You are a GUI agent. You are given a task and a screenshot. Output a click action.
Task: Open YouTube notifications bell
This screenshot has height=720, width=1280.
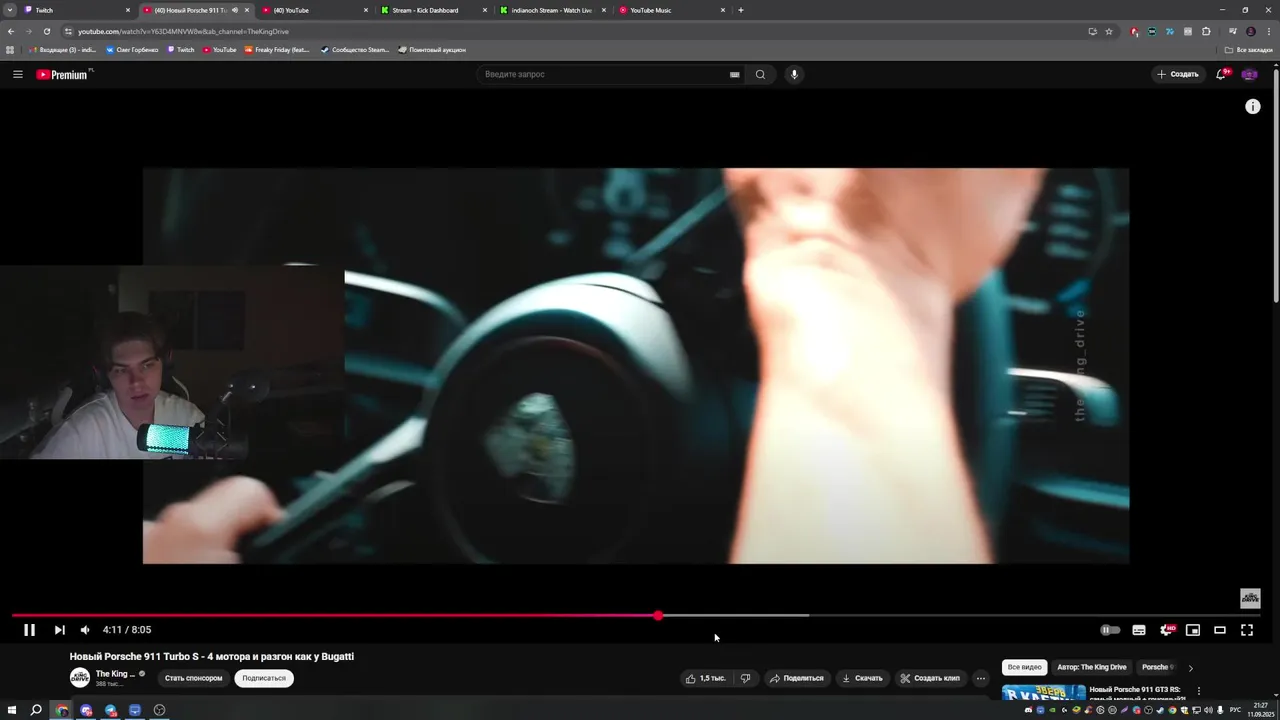click(x=1221, y=74)
